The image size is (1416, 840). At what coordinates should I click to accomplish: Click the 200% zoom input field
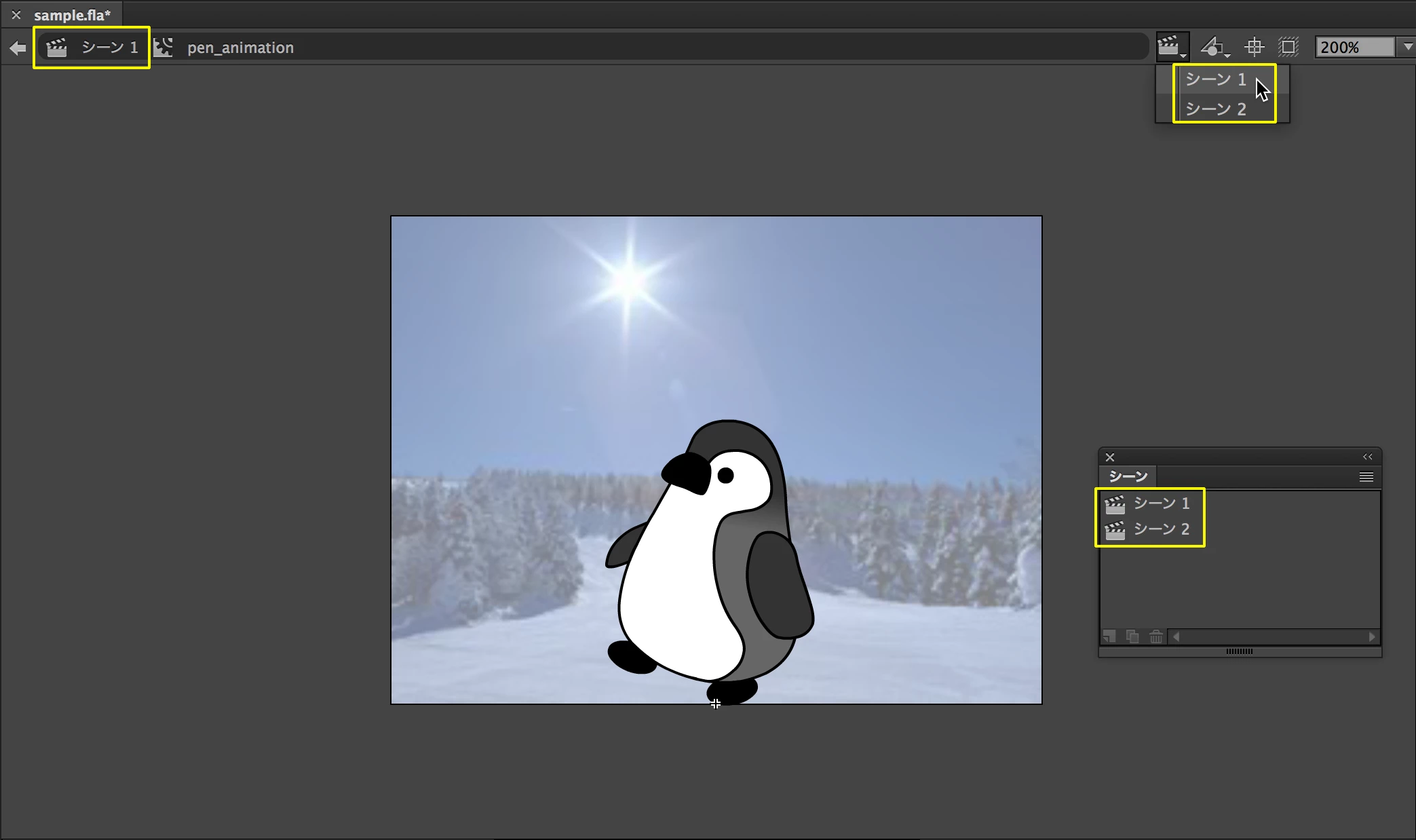(1353, 47)
